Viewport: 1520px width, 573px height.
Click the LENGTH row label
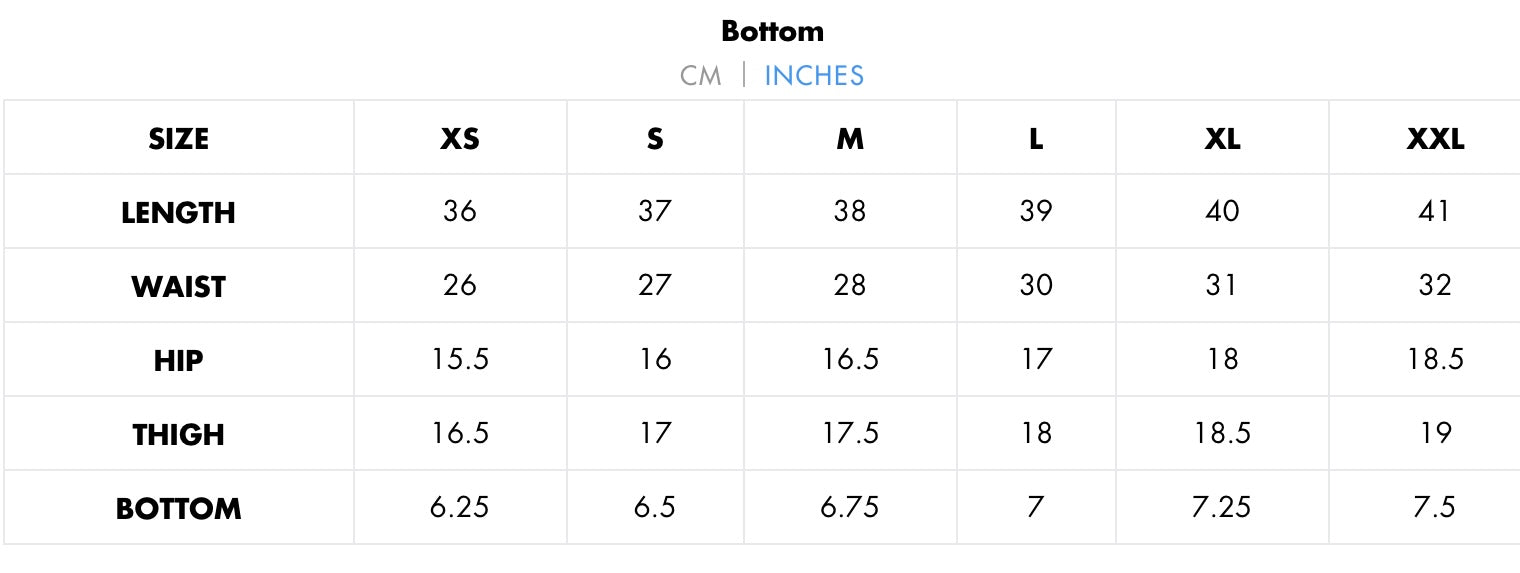point(178,213)
